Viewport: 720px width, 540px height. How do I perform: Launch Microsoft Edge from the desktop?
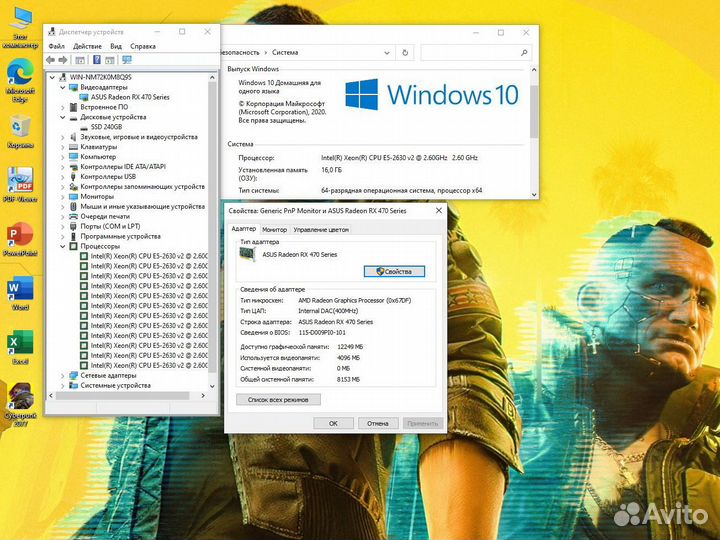[20, 80]
